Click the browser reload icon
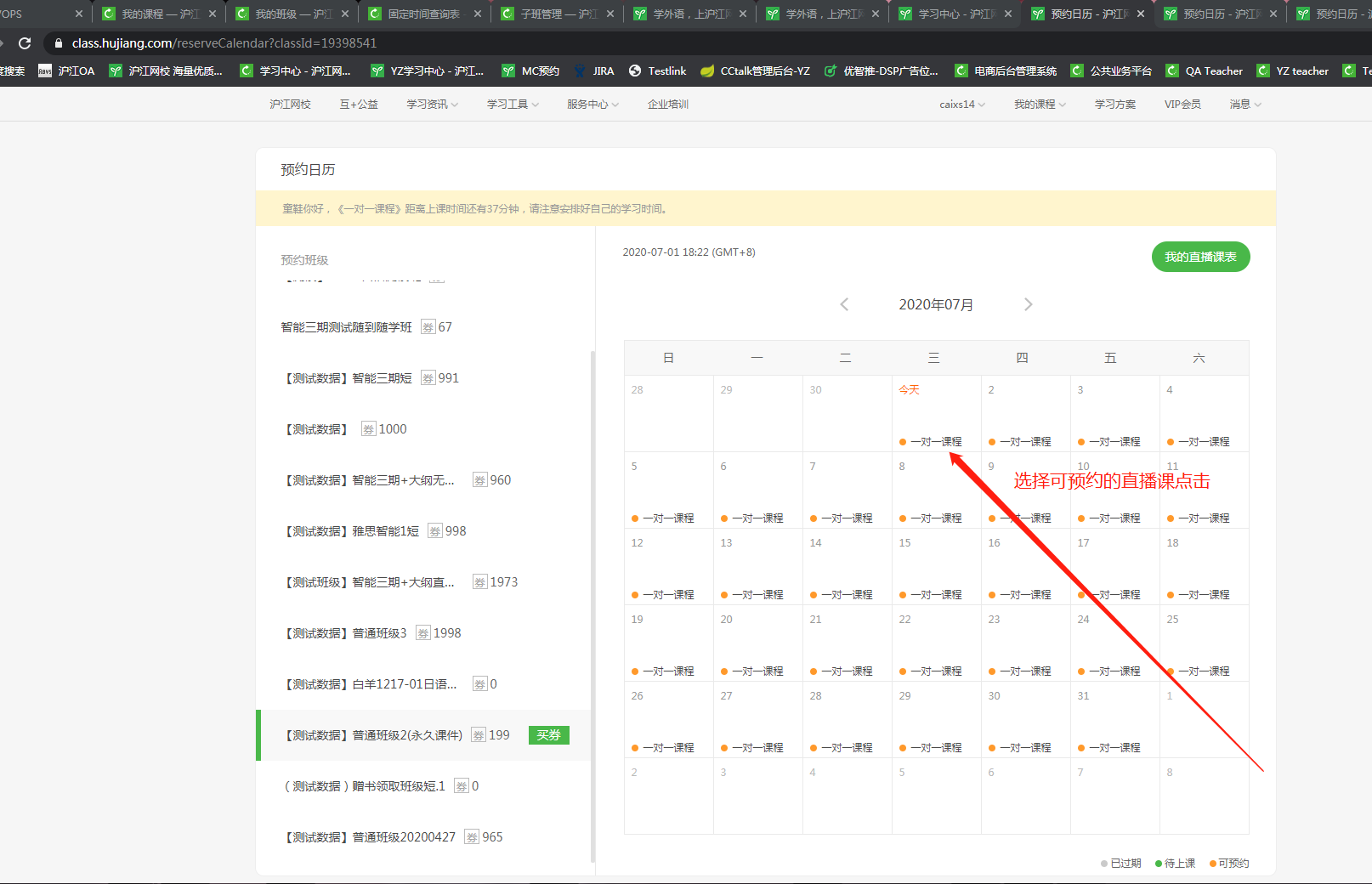The image size is (1372, 884). click(x=25, y=43)
